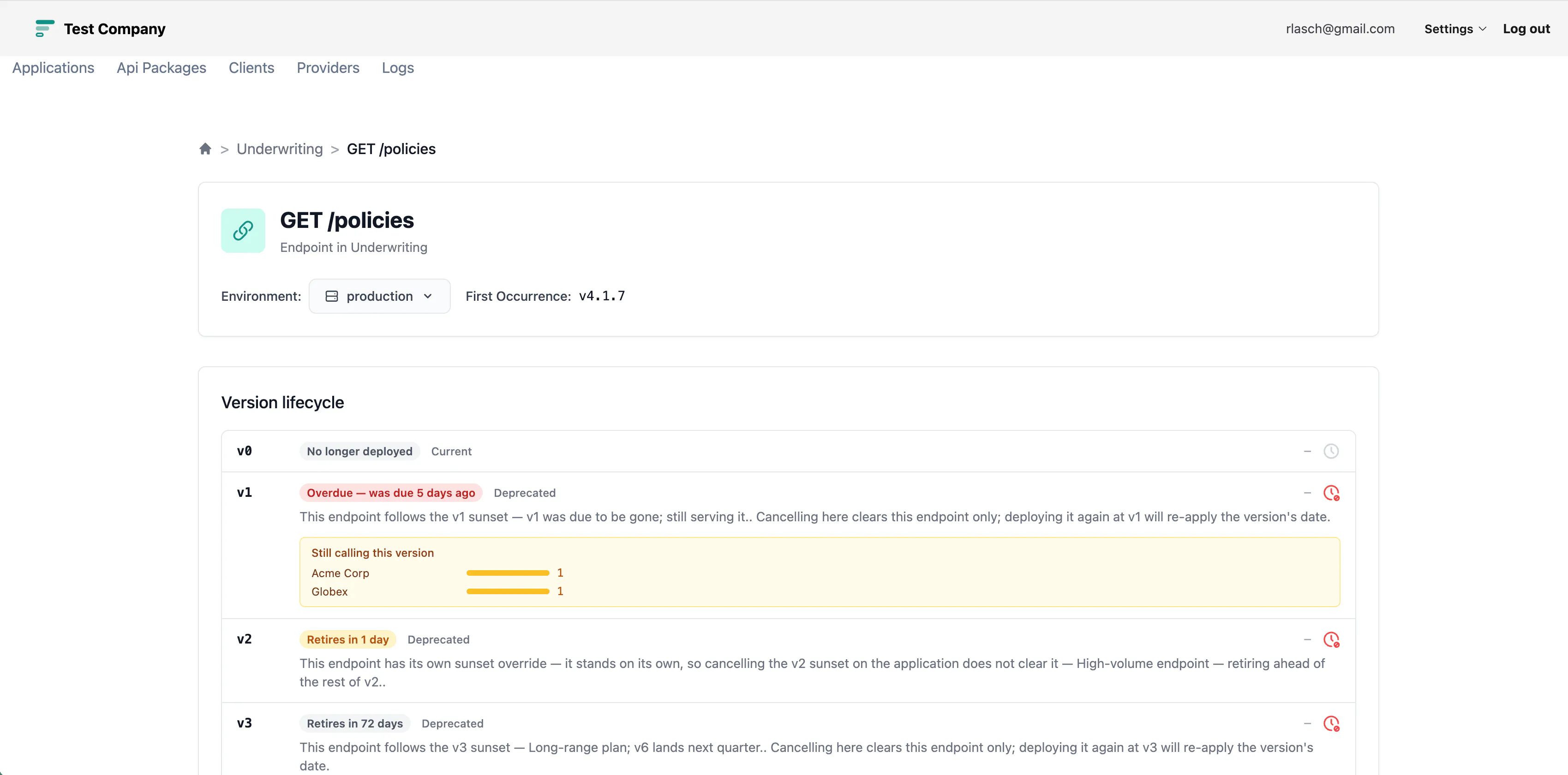
Task: Click the red sunset clock icon for v3
Action: point(1331,723)
